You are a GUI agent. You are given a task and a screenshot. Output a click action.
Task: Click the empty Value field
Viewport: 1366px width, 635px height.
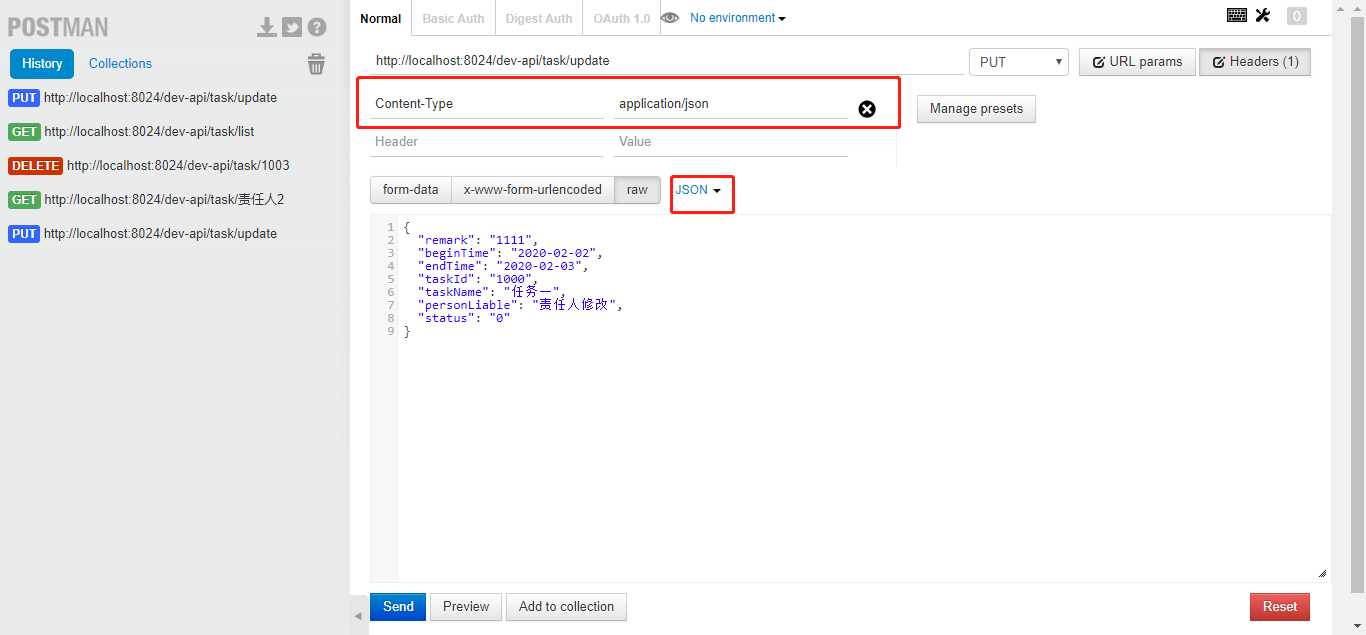pos(731,142)
